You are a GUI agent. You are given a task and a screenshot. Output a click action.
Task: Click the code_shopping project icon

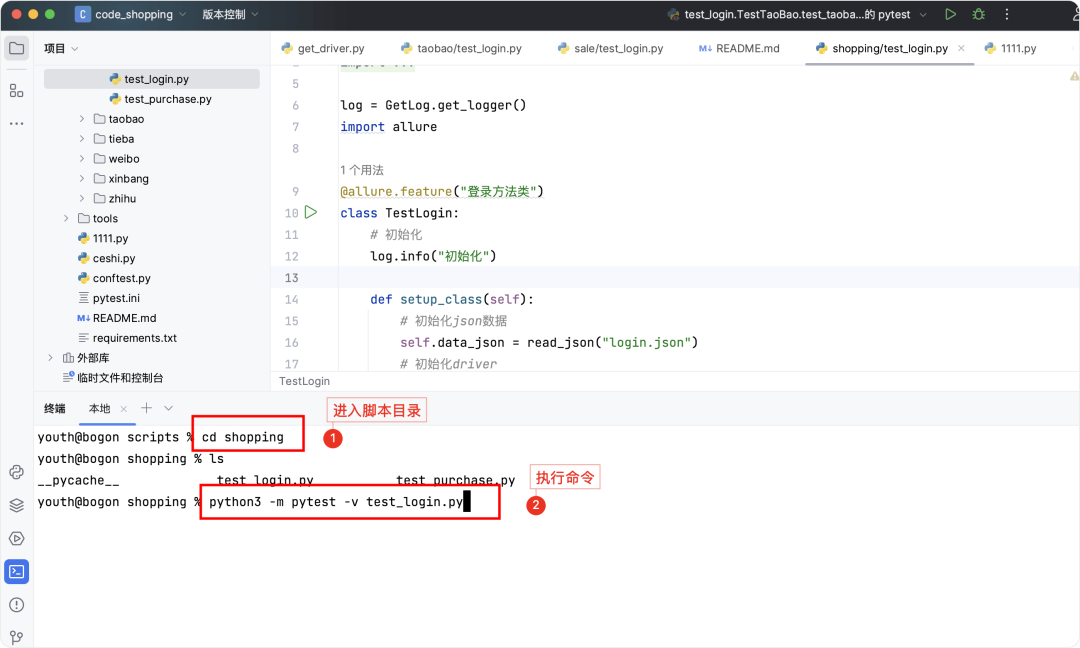click(x=83, y=14)
